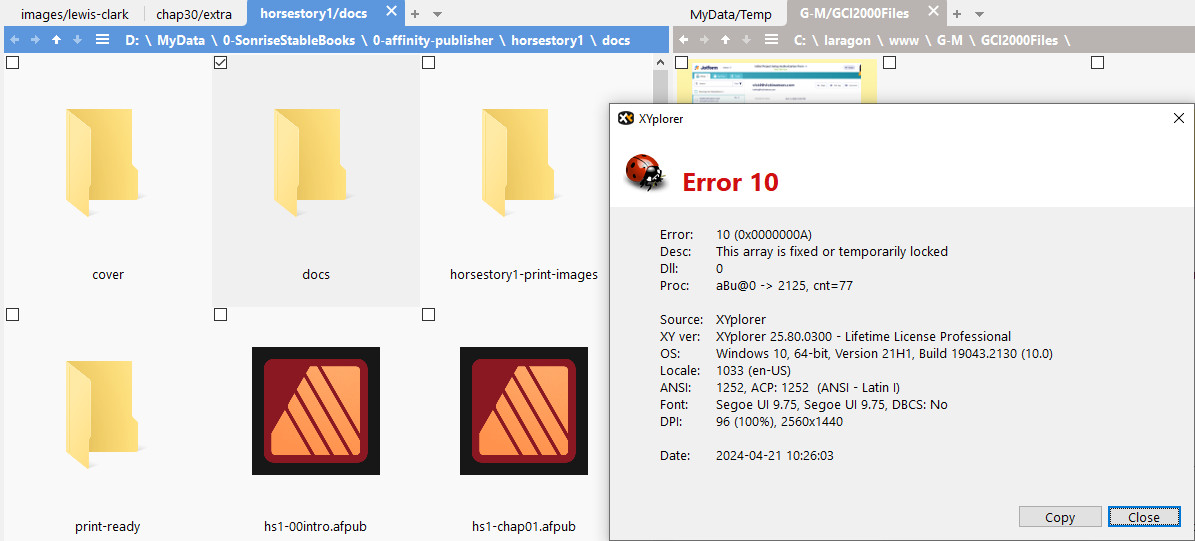
Task: Tick the hs1-00intro.afpub checkbox
Action: 220,315
